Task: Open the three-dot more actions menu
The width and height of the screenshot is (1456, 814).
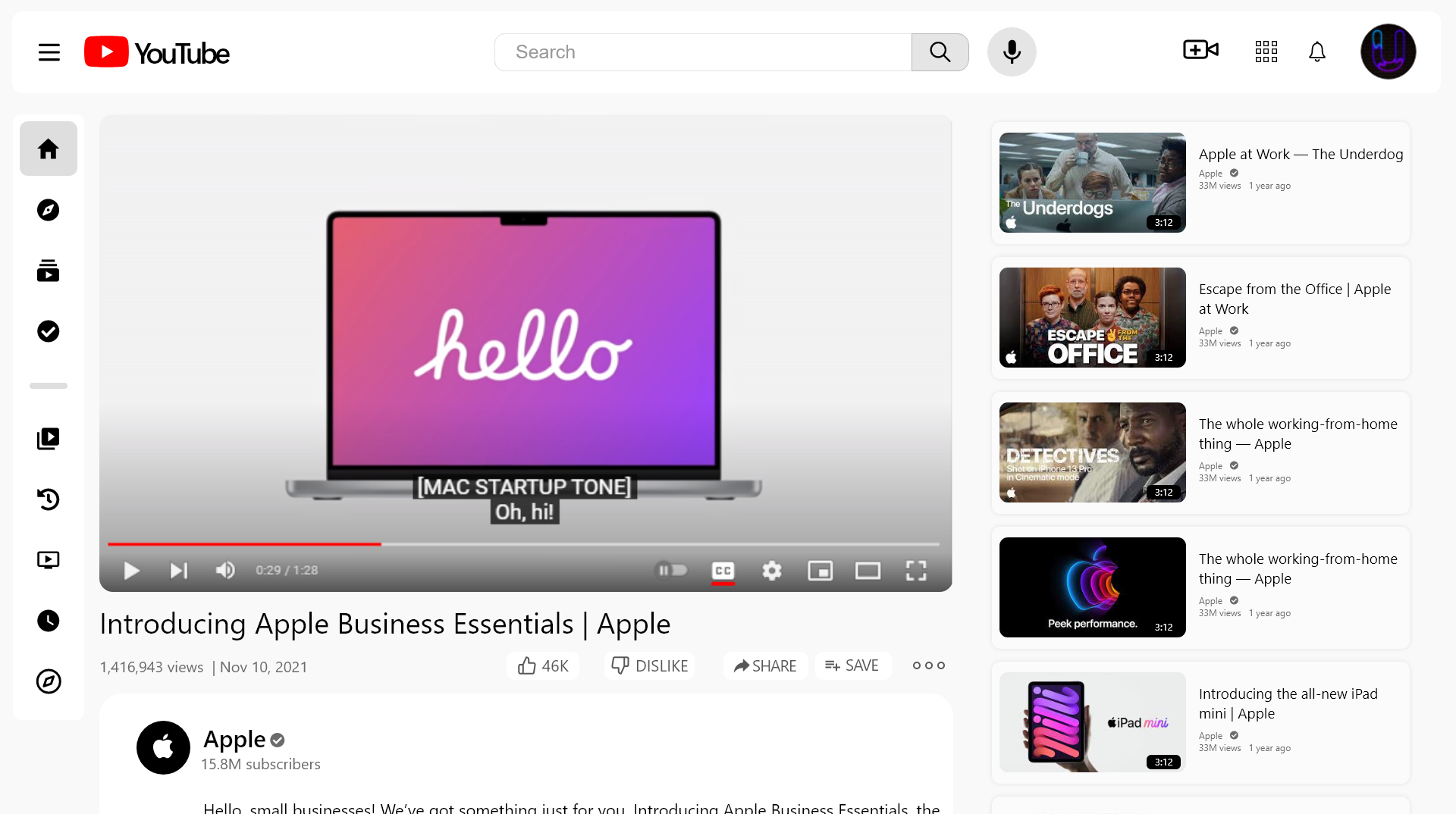Action: pos(928,665)
